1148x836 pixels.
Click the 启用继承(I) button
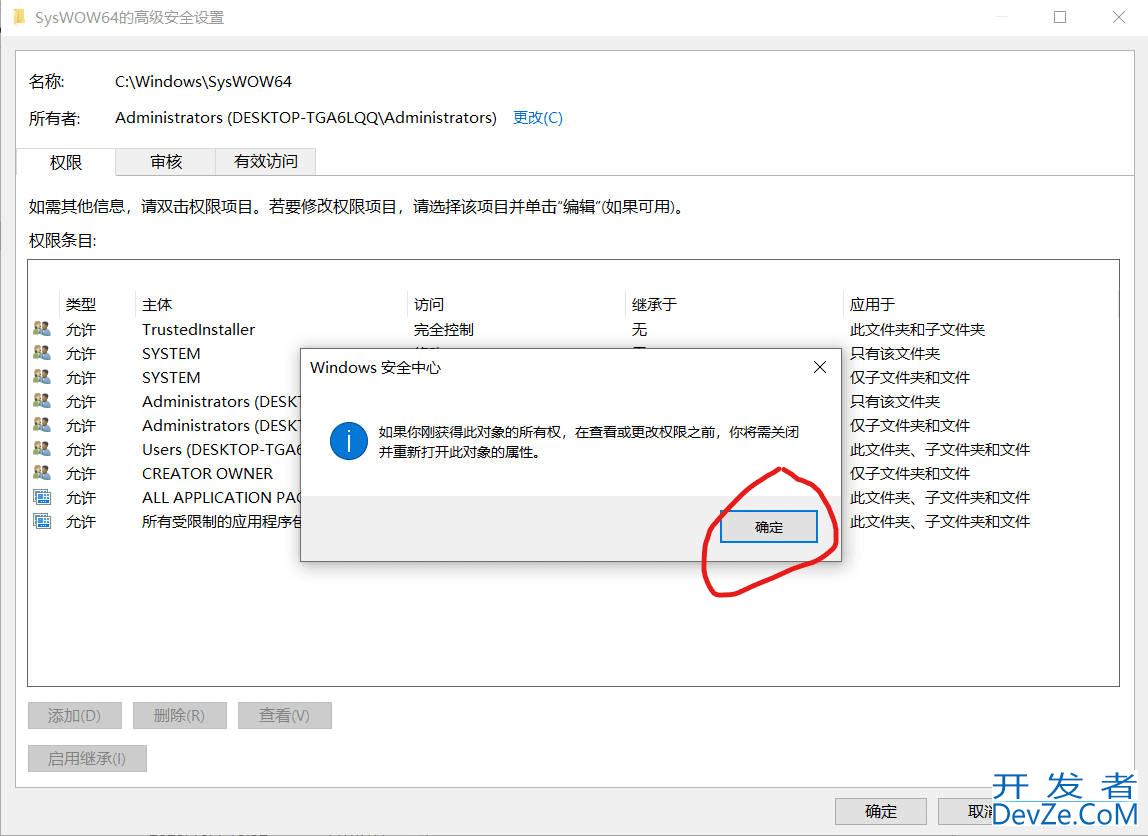click(x=87, y=758)
